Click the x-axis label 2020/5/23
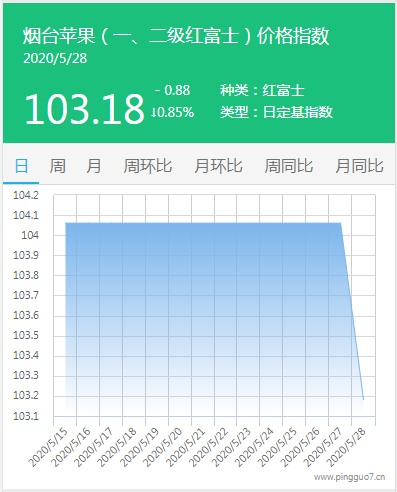Screen dimensions: 397x492 pos(232,448)
